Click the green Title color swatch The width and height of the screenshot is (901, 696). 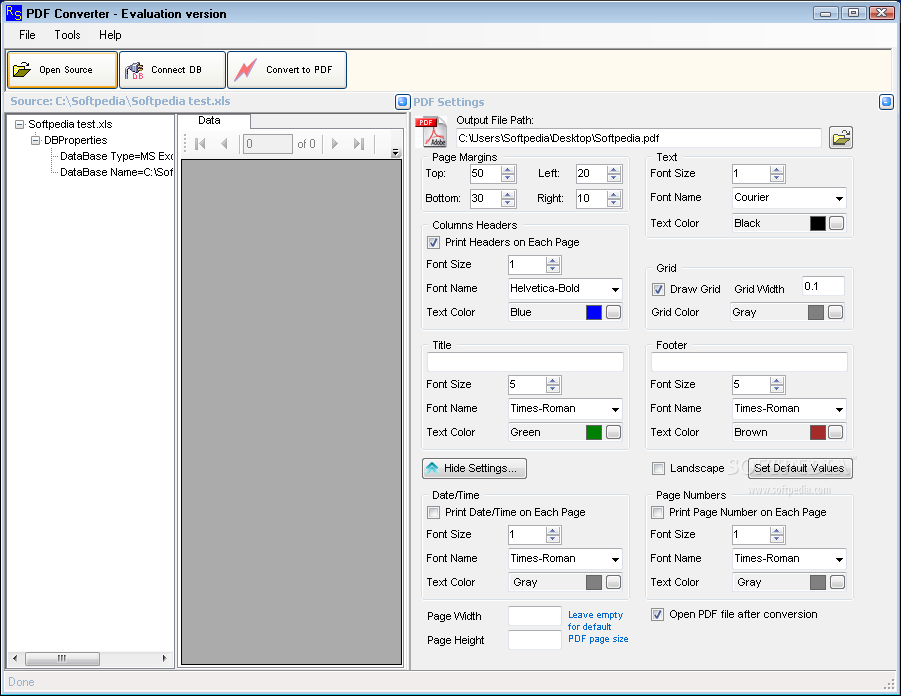(x=594, y=432)
